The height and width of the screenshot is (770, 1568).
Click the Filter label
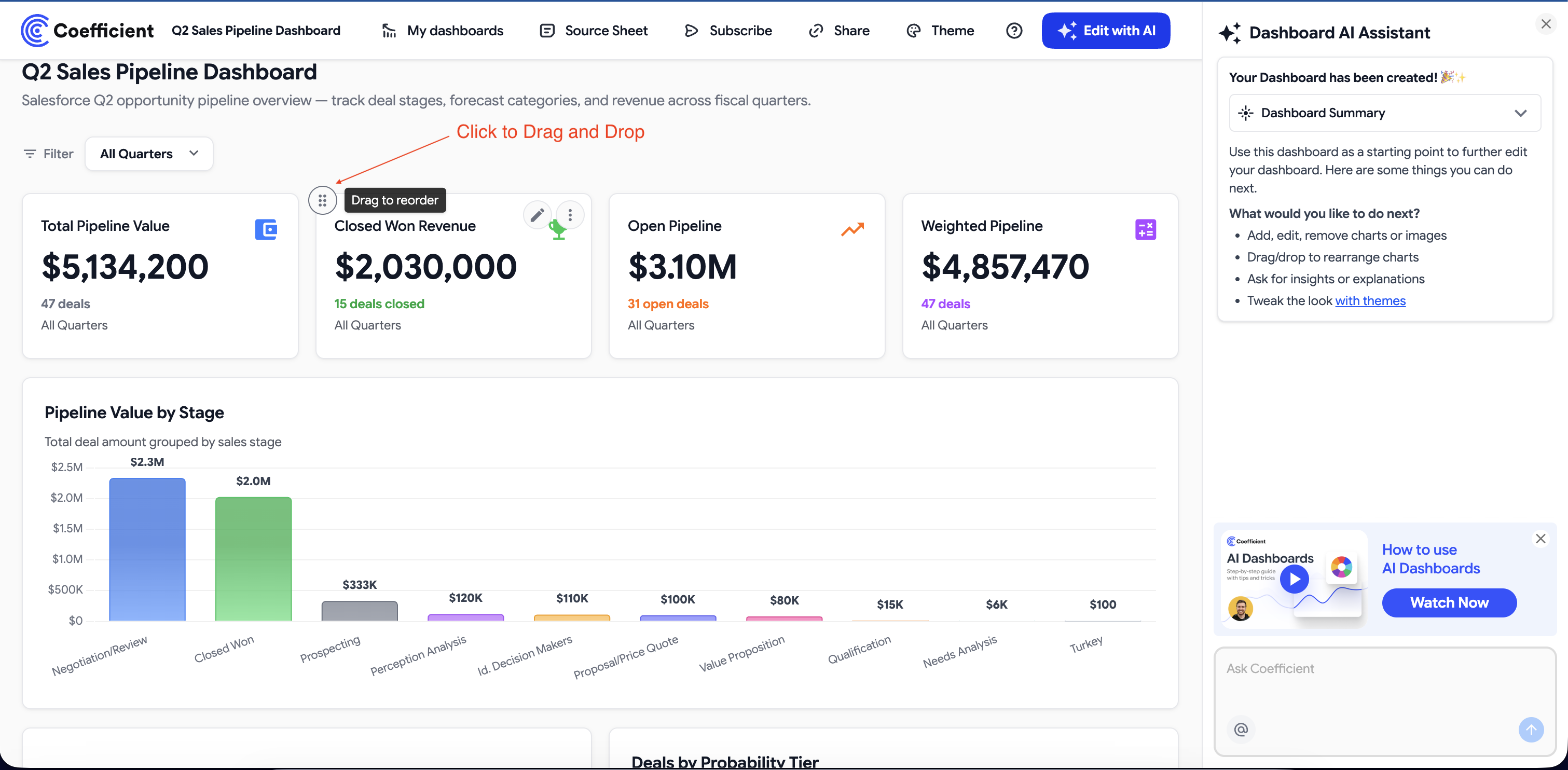point(59,154)
